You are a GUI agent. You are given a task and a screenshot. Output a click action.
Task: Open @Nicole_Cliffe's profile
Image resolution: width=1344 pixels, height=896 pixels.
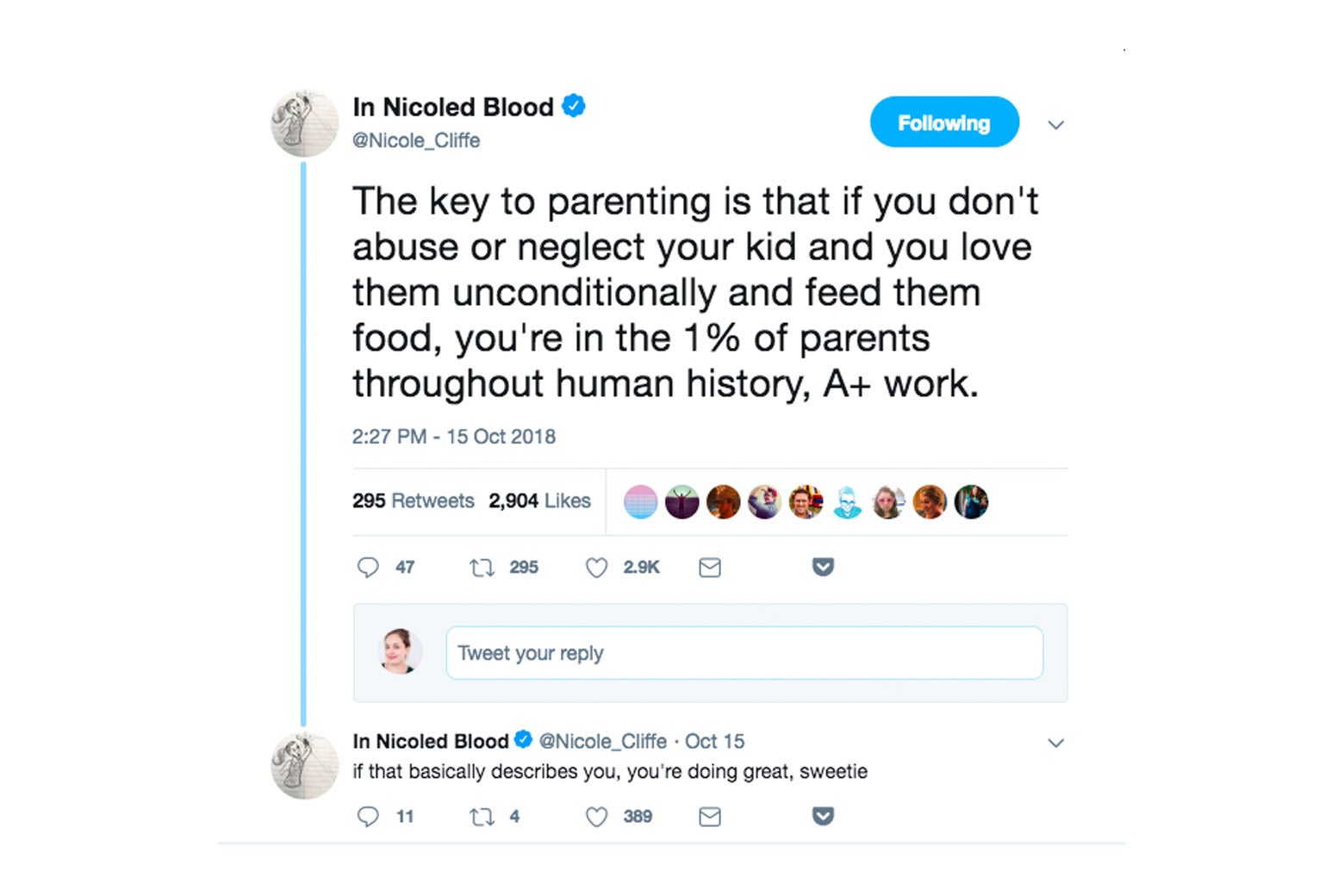coord(418,140)
